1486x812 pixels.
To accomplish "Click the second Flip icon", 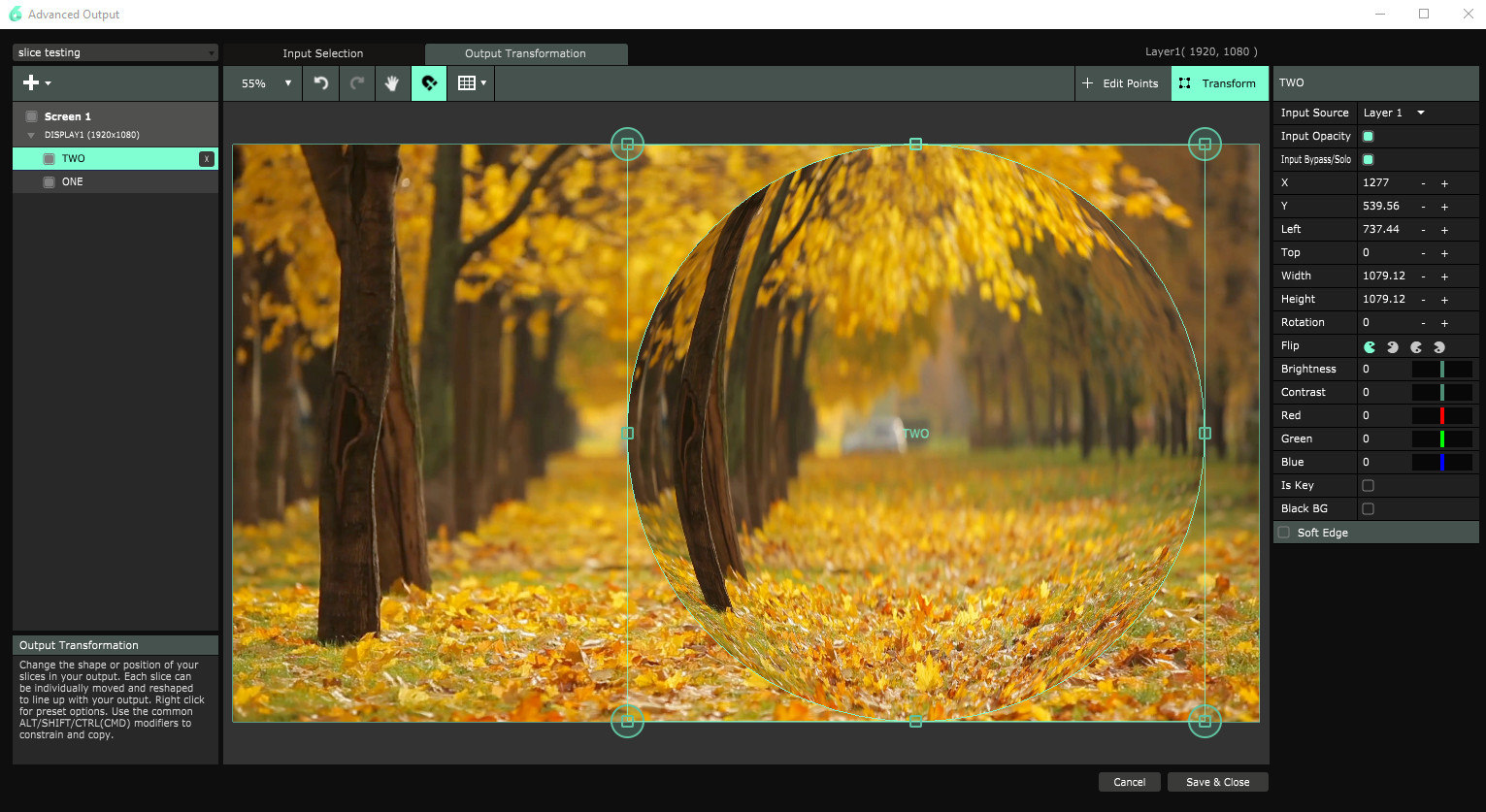I will [1393, 346].
